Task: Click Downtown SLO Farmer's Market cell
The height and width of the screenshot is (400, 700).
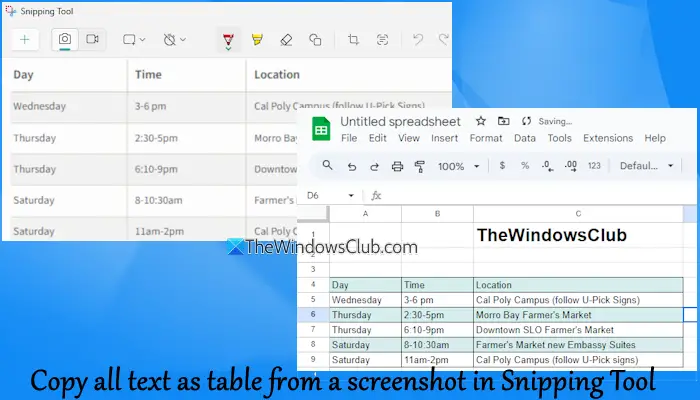Action: pos(578,330)
